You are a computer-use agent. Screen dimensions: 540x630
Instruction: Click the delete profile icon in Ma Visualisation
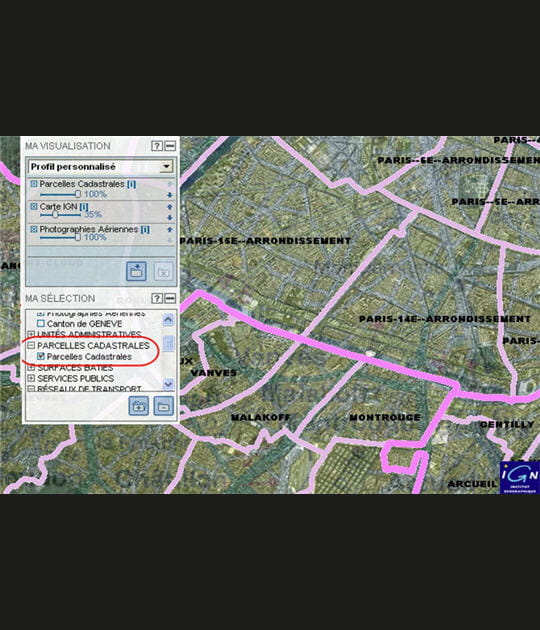point(163,271)
